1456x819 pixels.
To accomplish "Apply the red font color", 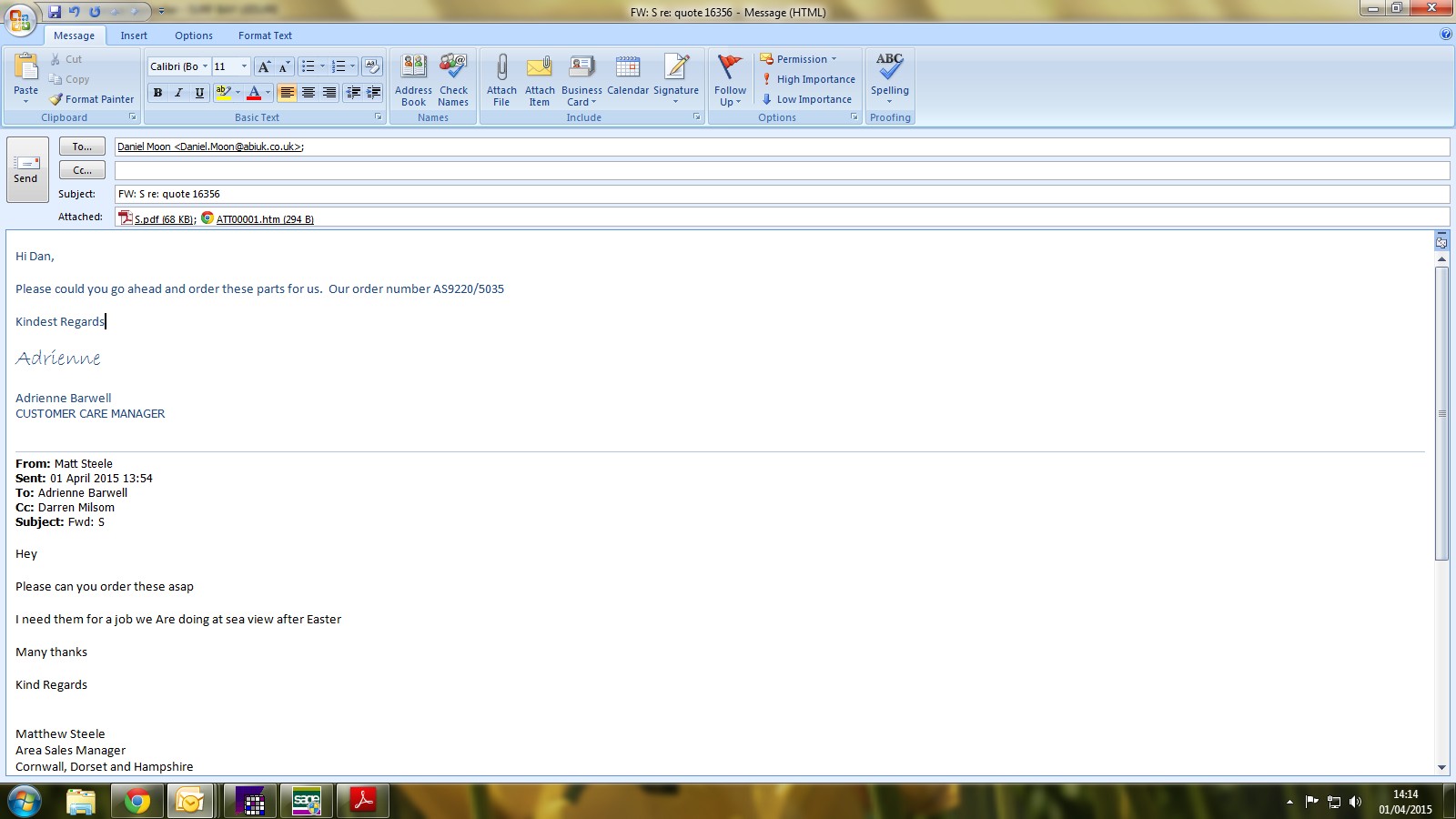I will point(254,93).
